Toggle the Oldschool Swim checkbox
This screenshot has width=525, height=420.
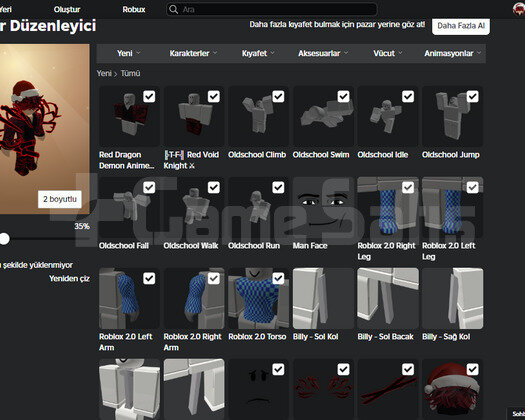point(343,96)
